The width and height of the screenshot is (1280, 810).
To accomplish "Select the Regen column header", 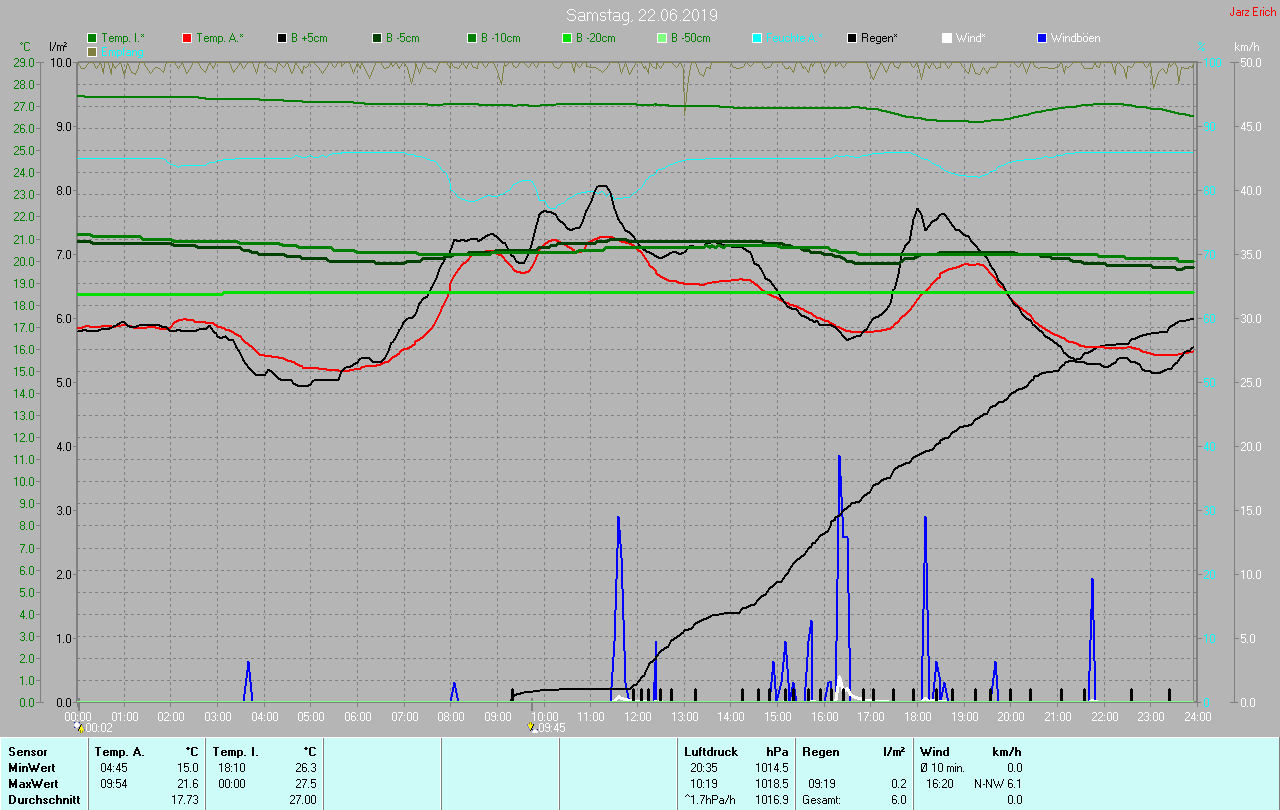I will [820, 751].
